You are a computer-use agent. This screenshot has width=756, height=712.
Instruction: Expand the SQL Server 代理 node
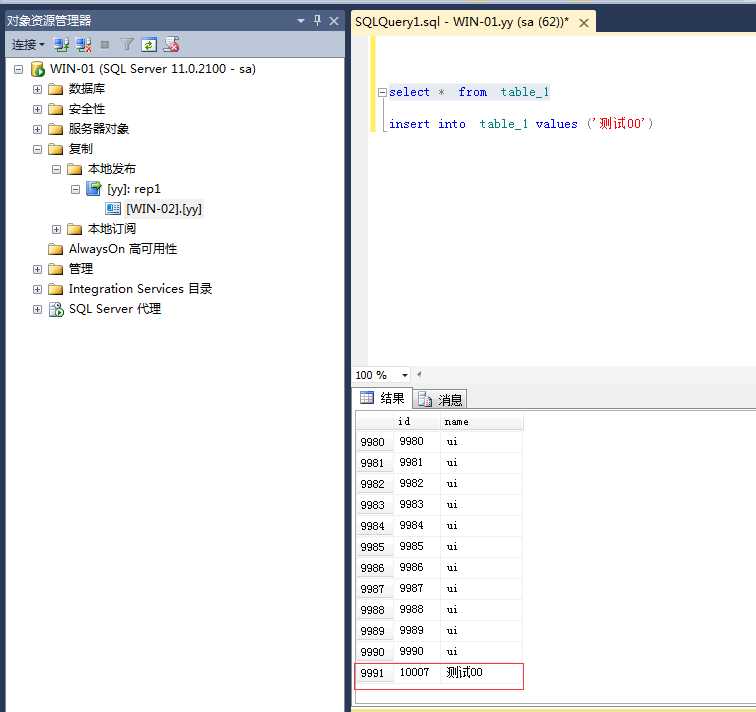point(37,309)
